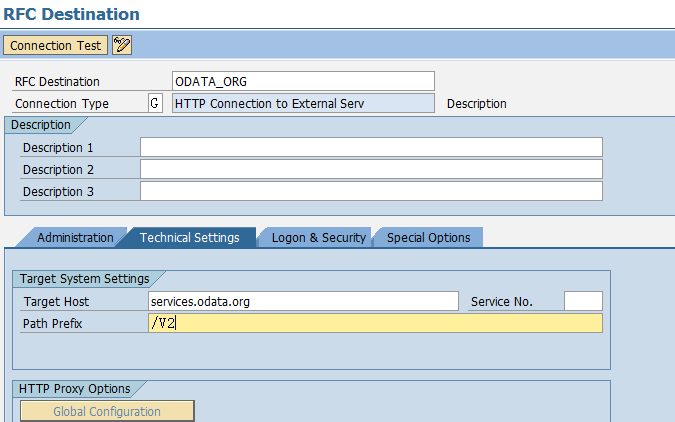Screen dimensions: 675x422
Task: Click the Target Host field with services.odata.org
Action: point(302,301)
